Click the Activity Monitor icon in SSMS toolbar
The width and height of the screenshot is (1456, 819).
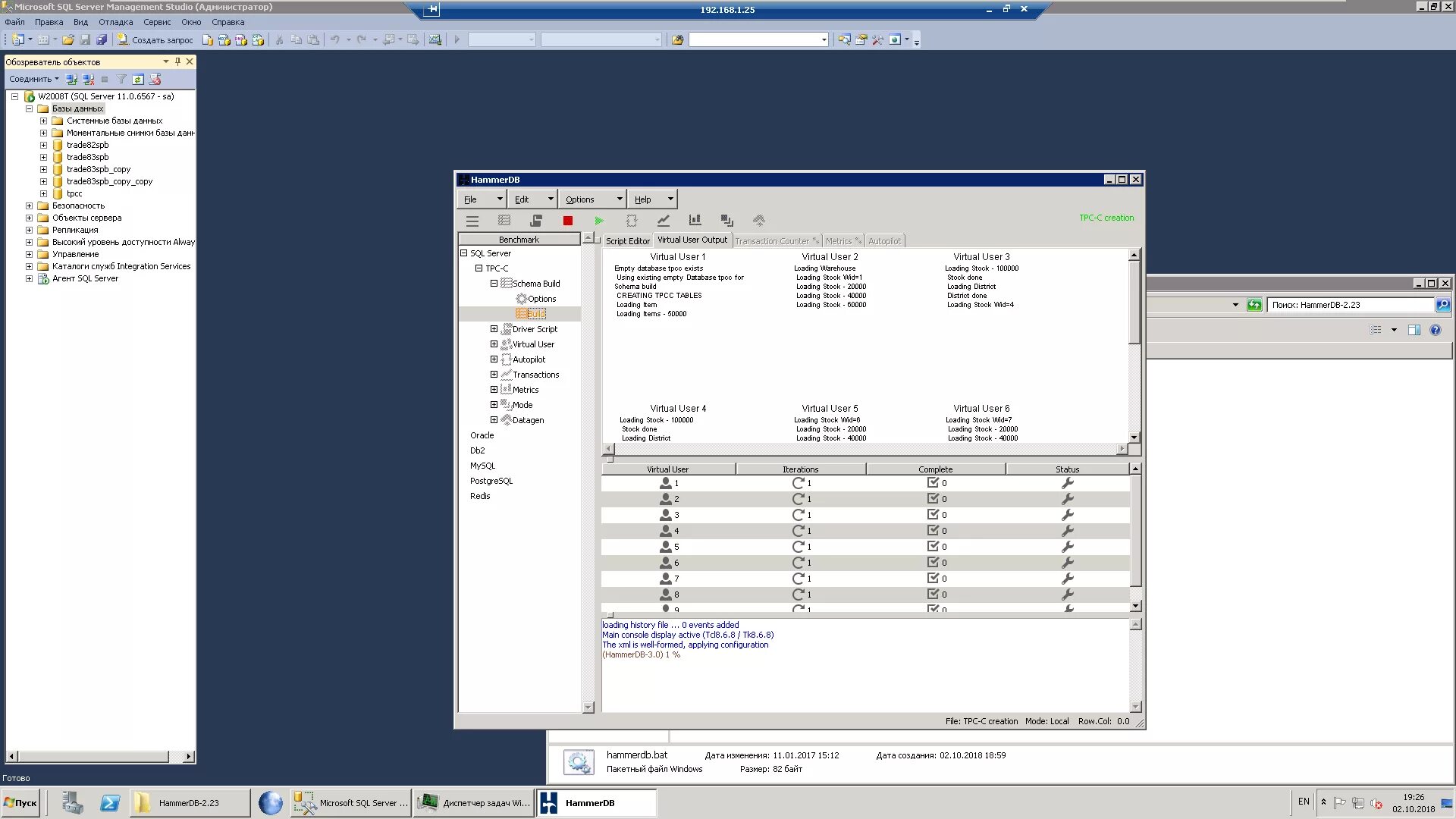(x=435, y=39)
